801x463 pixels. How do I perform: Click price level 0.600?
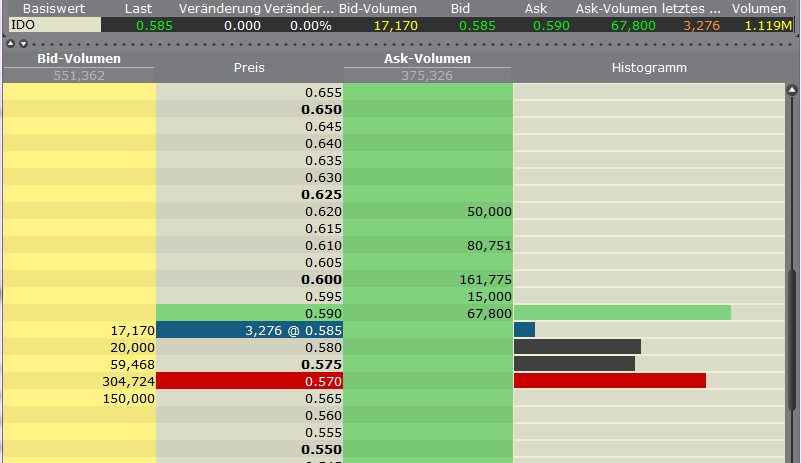(x=321, y=280)
